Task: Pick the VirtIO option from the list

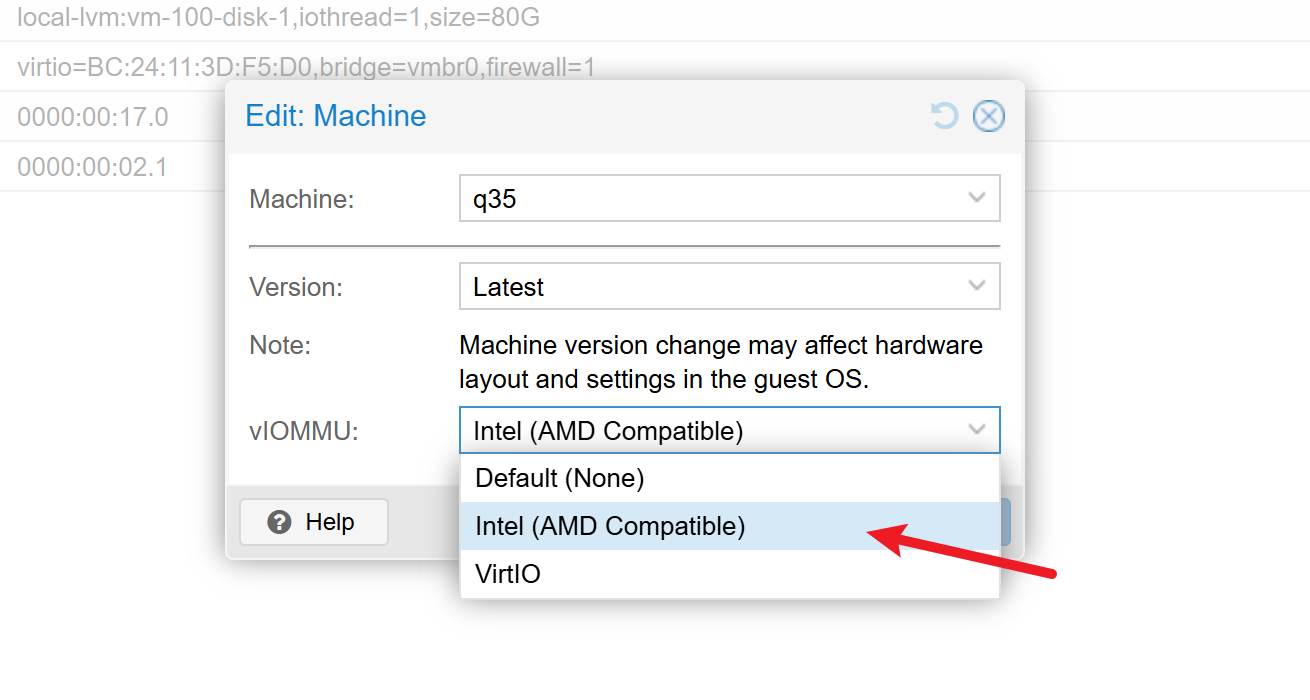Action: pyautogui.click(x=508, y=574)
